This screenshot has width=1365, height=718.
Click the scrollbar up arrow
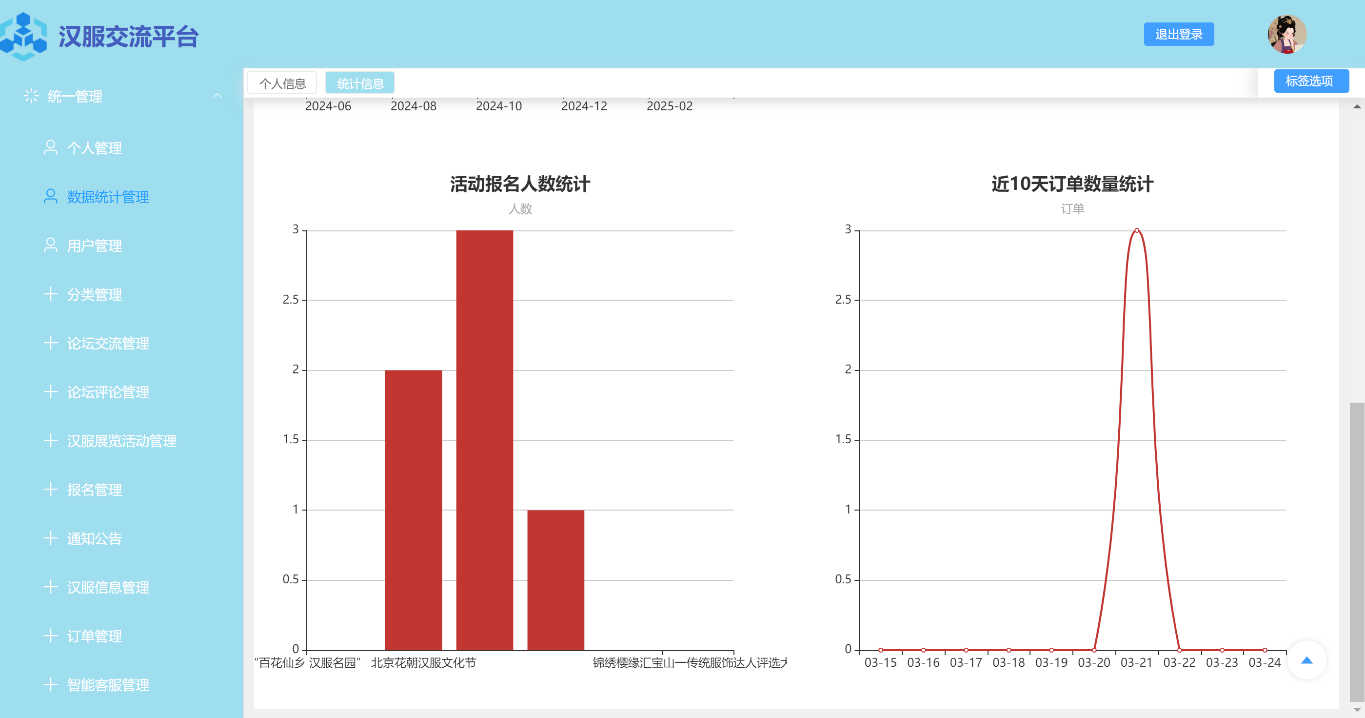pyautogui.click(x=1356, y=105)
